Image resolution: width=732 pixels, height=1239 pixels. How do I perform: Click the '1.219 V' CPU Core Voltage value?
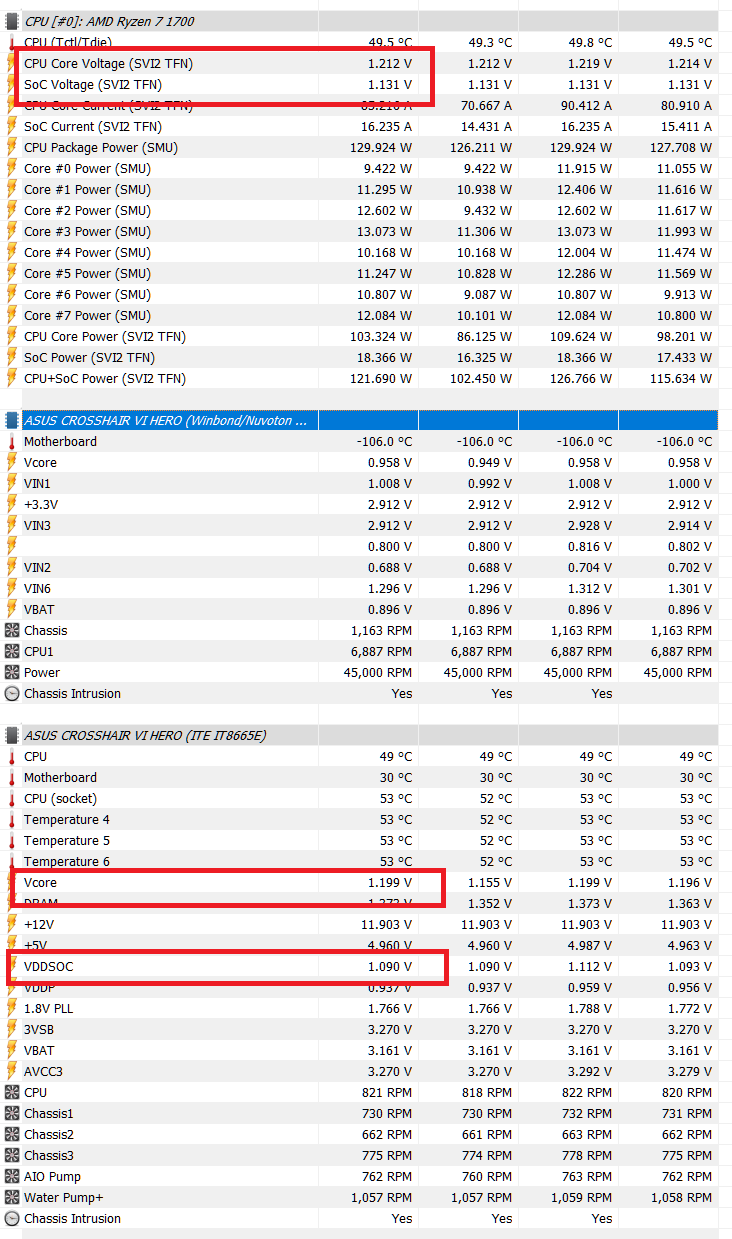point(590,63)
